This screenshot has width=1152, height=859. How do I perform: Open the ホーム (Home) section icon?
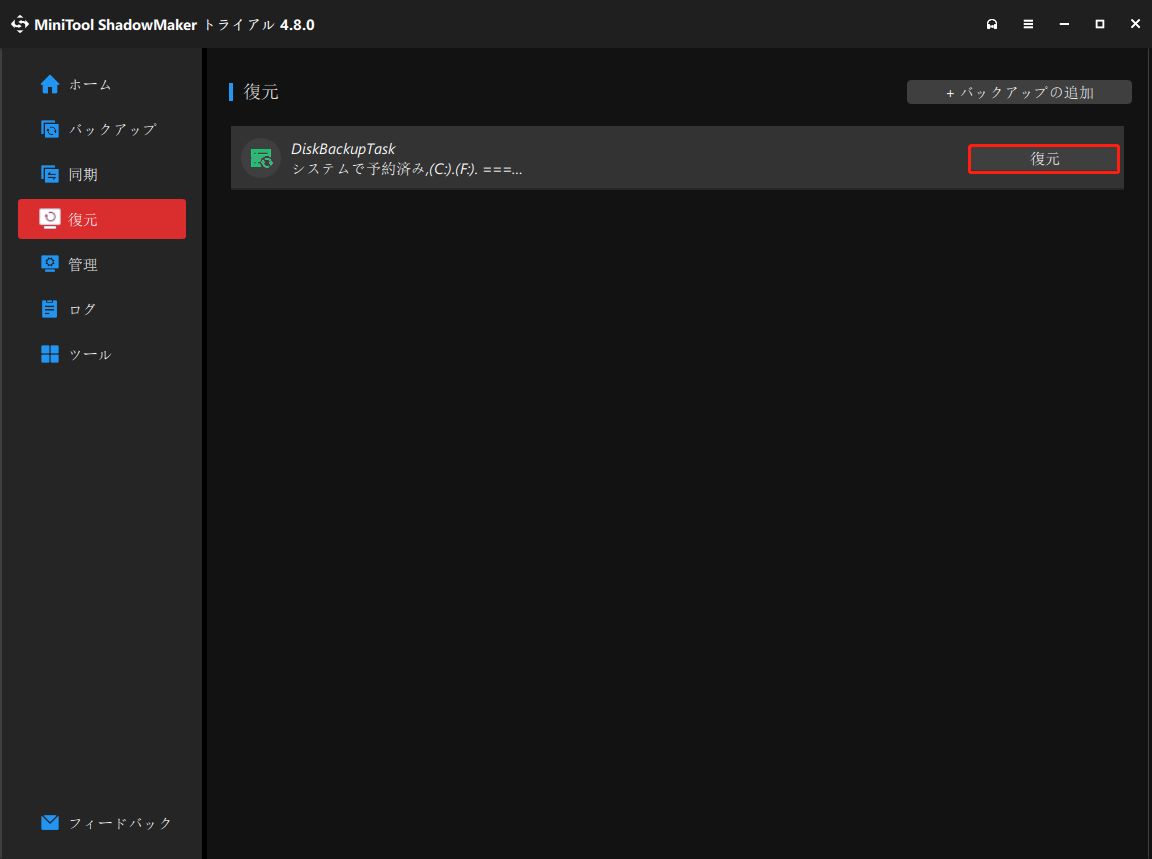tap(50, 84)
